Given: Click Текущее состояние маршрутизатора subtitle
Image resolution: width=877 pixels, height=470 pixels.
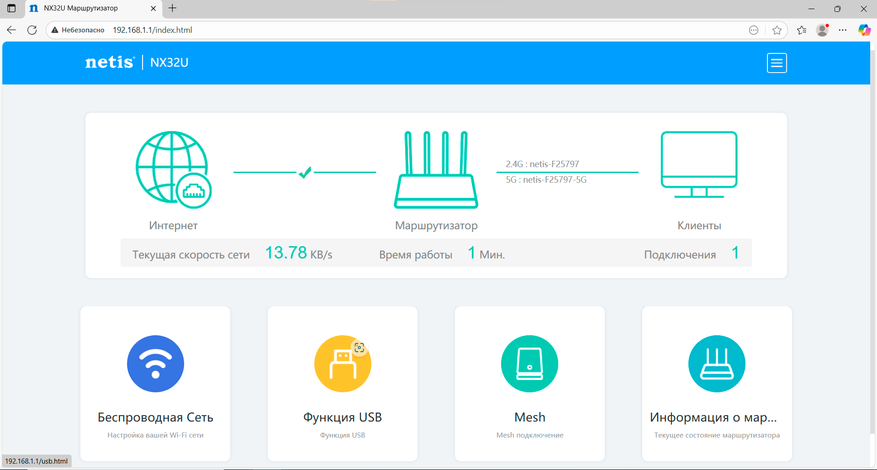Looking at the screenshot, I should tap(716, 435).
